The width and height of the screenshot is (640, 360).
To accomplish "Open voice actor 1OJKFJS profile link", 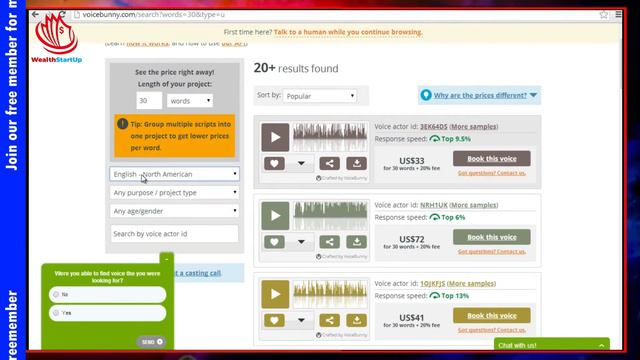I will coord(432,283).
